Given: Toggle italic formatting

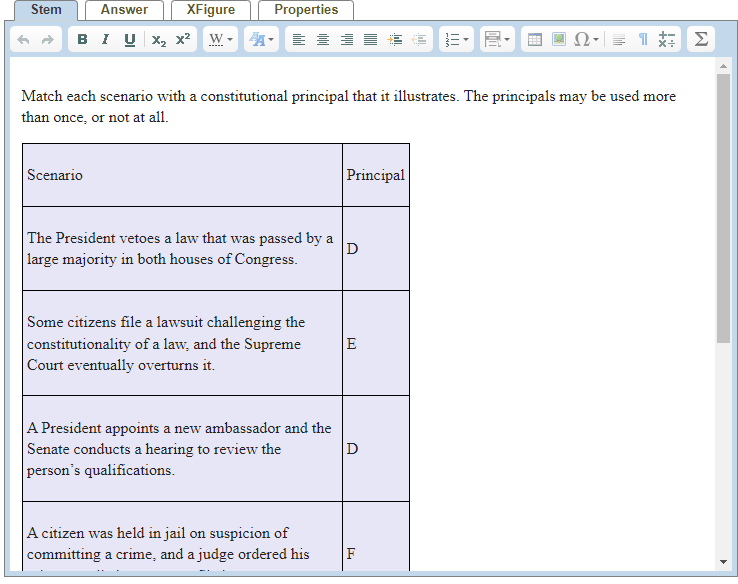Looking at the screenshot, I should point(105,39).
